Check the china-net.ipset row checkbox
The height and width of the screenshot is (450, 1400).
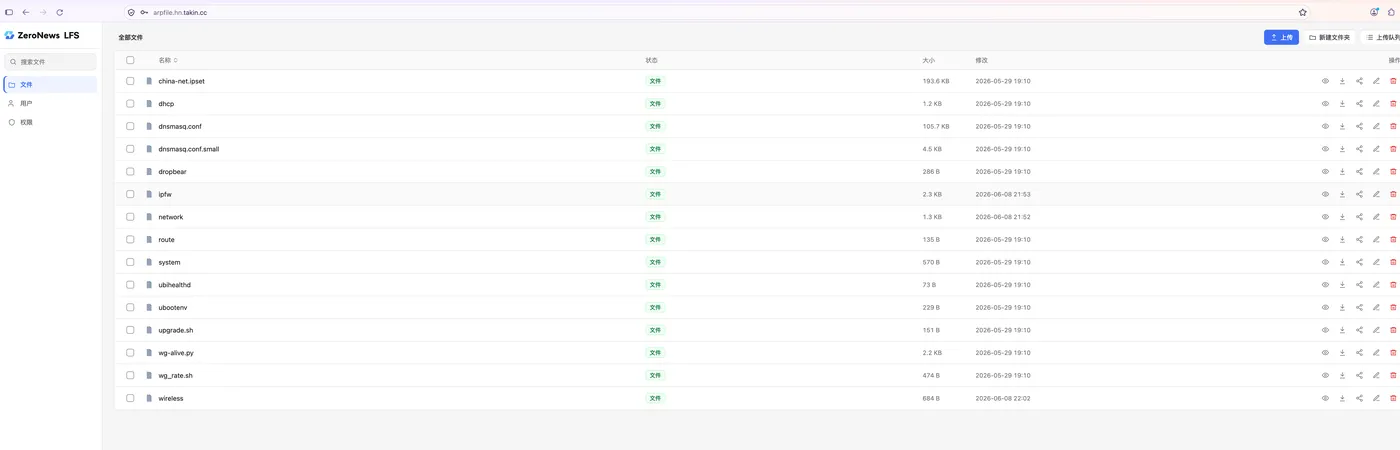[x=130, y=81]
